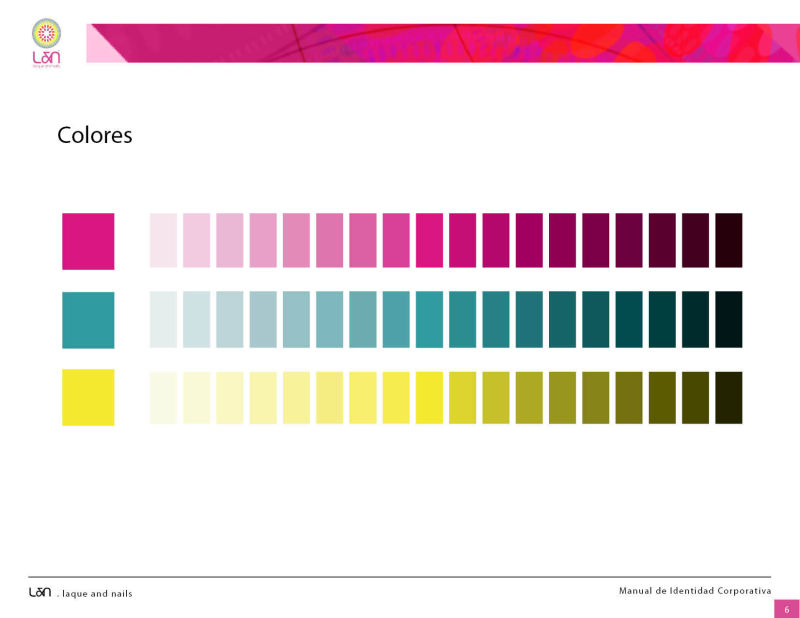Select the Colores heading text
This screenshot has width=800, height=618.
[x=95, y=135]
